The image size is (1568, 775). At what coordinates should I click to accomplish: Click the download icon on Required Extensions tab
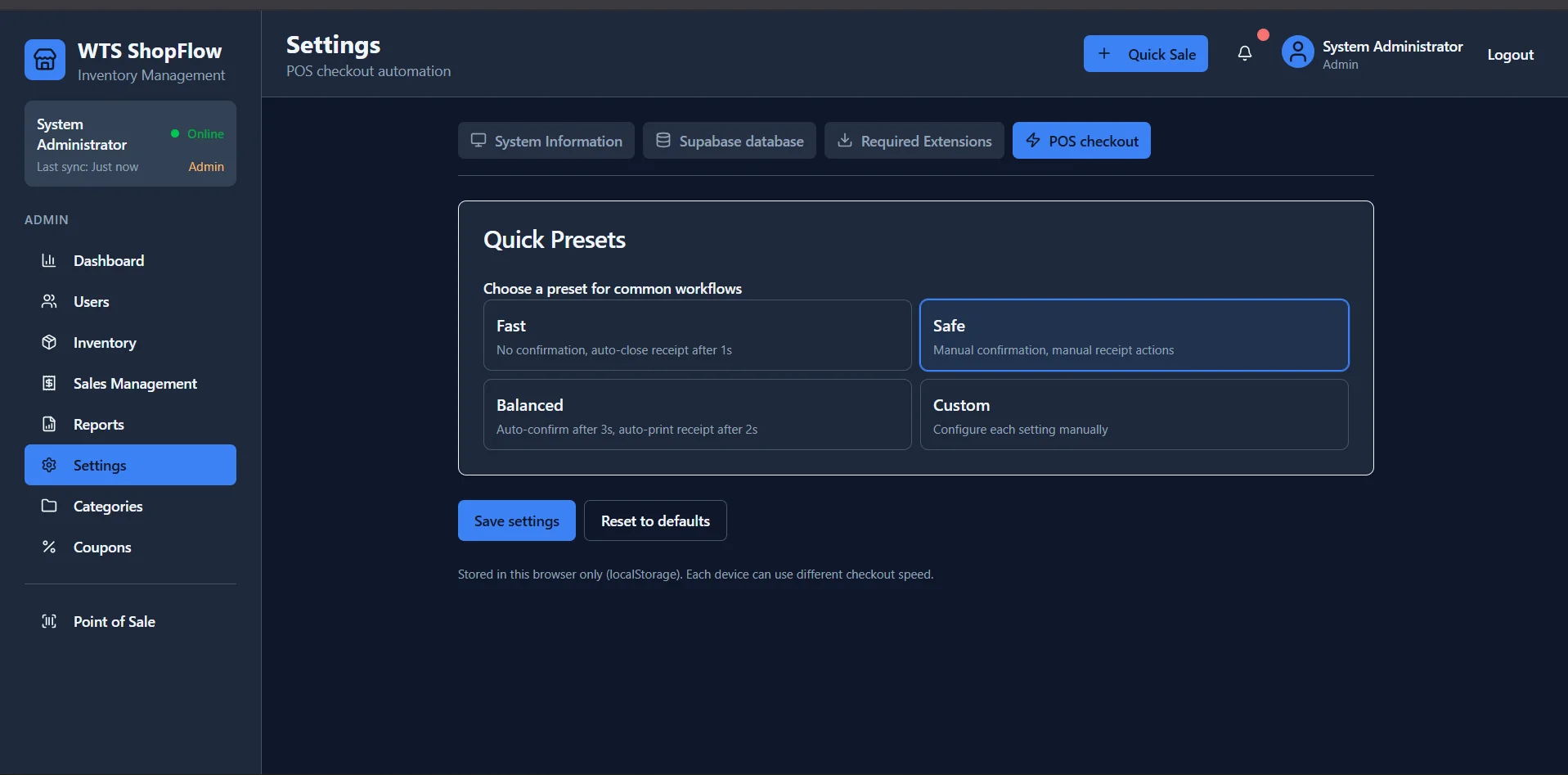click(845, 140)
